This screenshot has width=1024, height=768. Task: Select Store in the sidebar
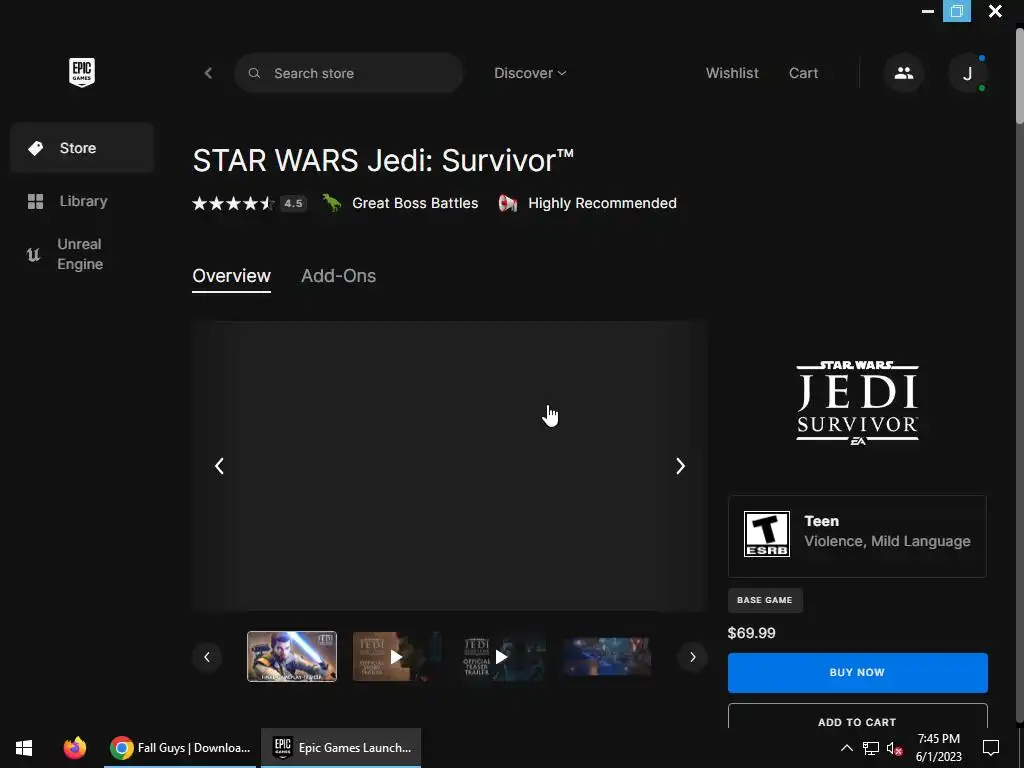[82, 148]
